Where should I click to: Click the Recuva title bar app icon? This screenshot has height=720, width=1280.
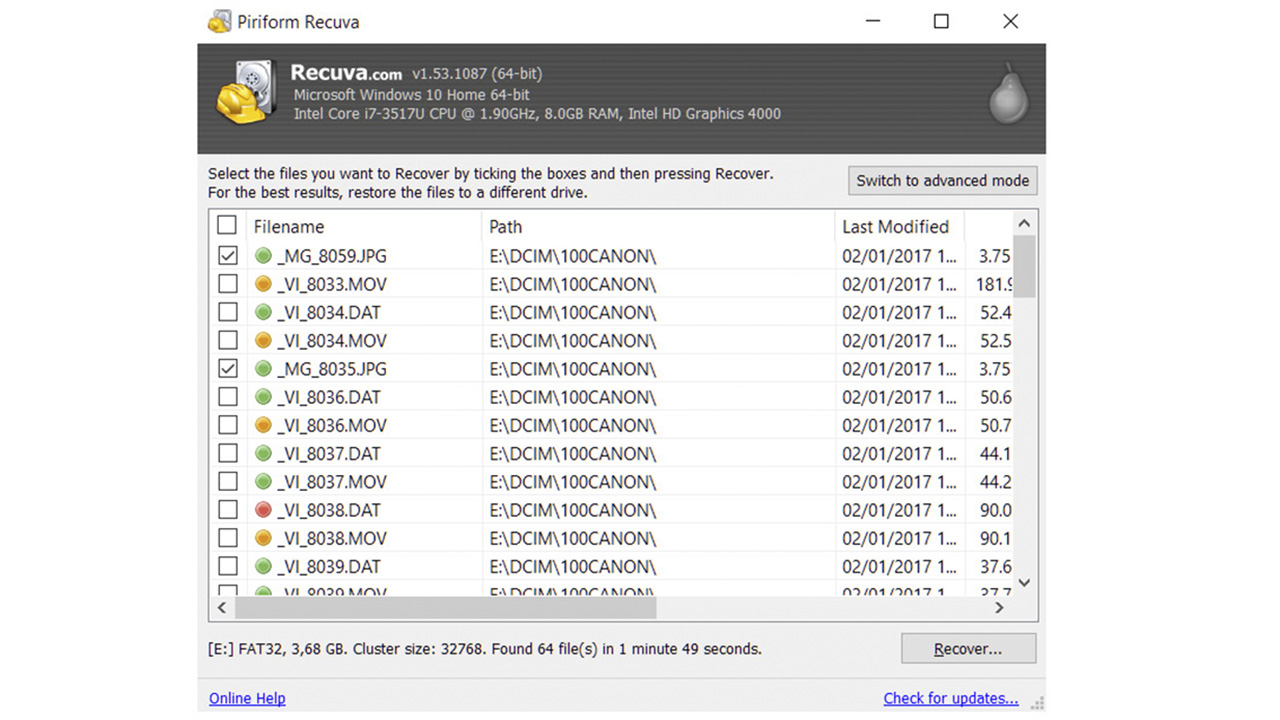pyautogui.click(x=218, y=21)
